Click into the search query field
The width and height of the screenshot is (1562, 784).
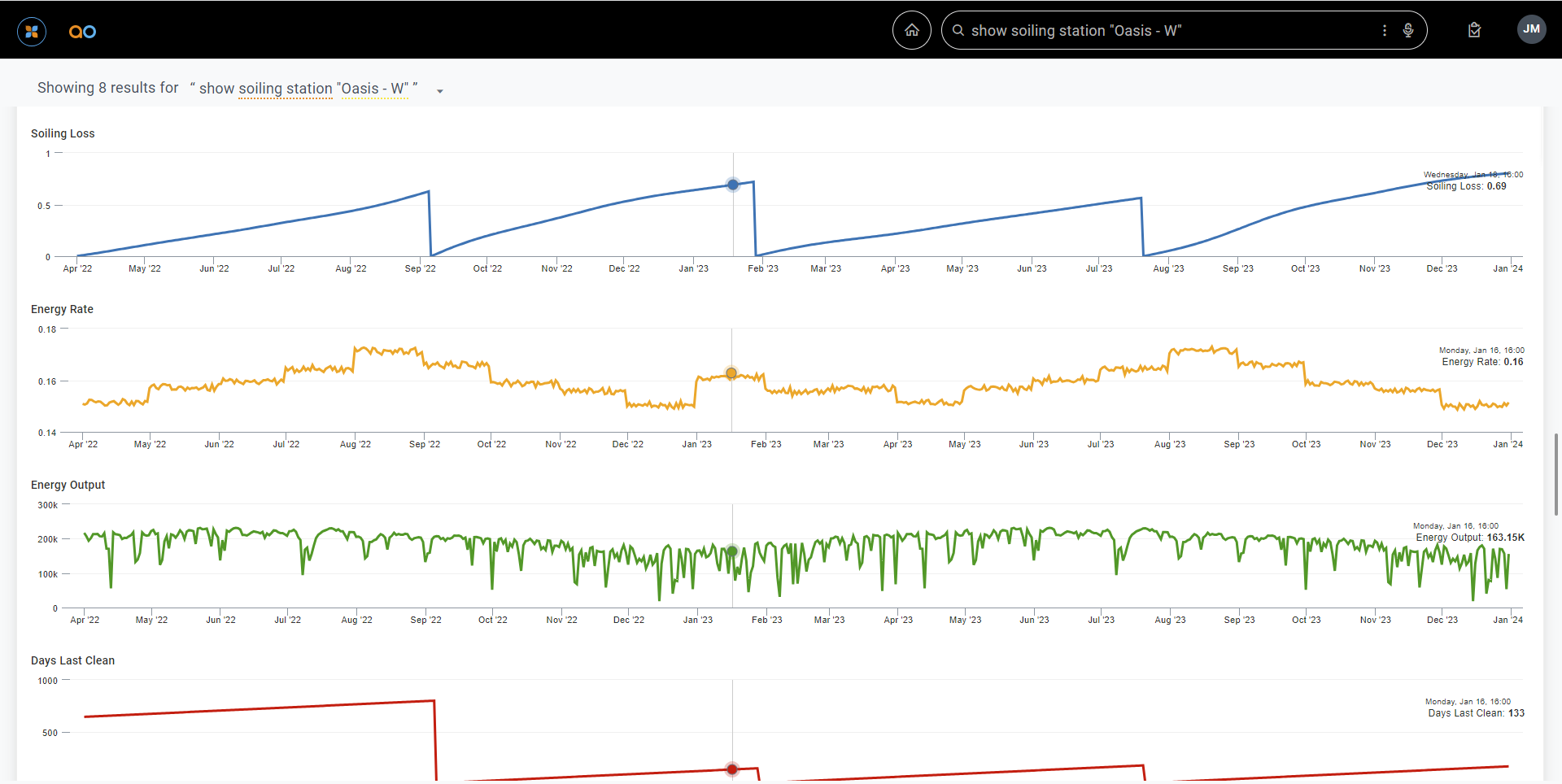[x=1163, y=30]
